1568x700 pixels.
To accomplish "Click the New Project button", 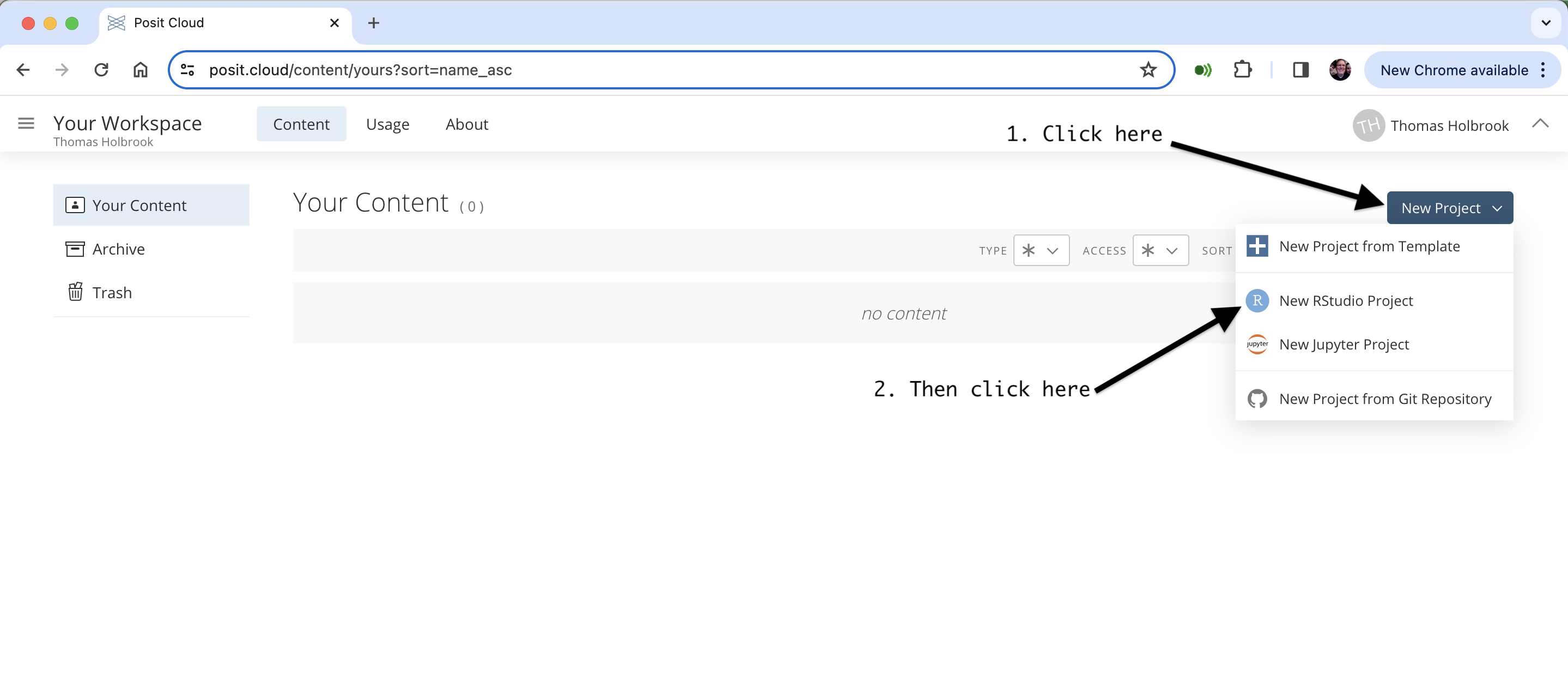I will click(1450, 208).
